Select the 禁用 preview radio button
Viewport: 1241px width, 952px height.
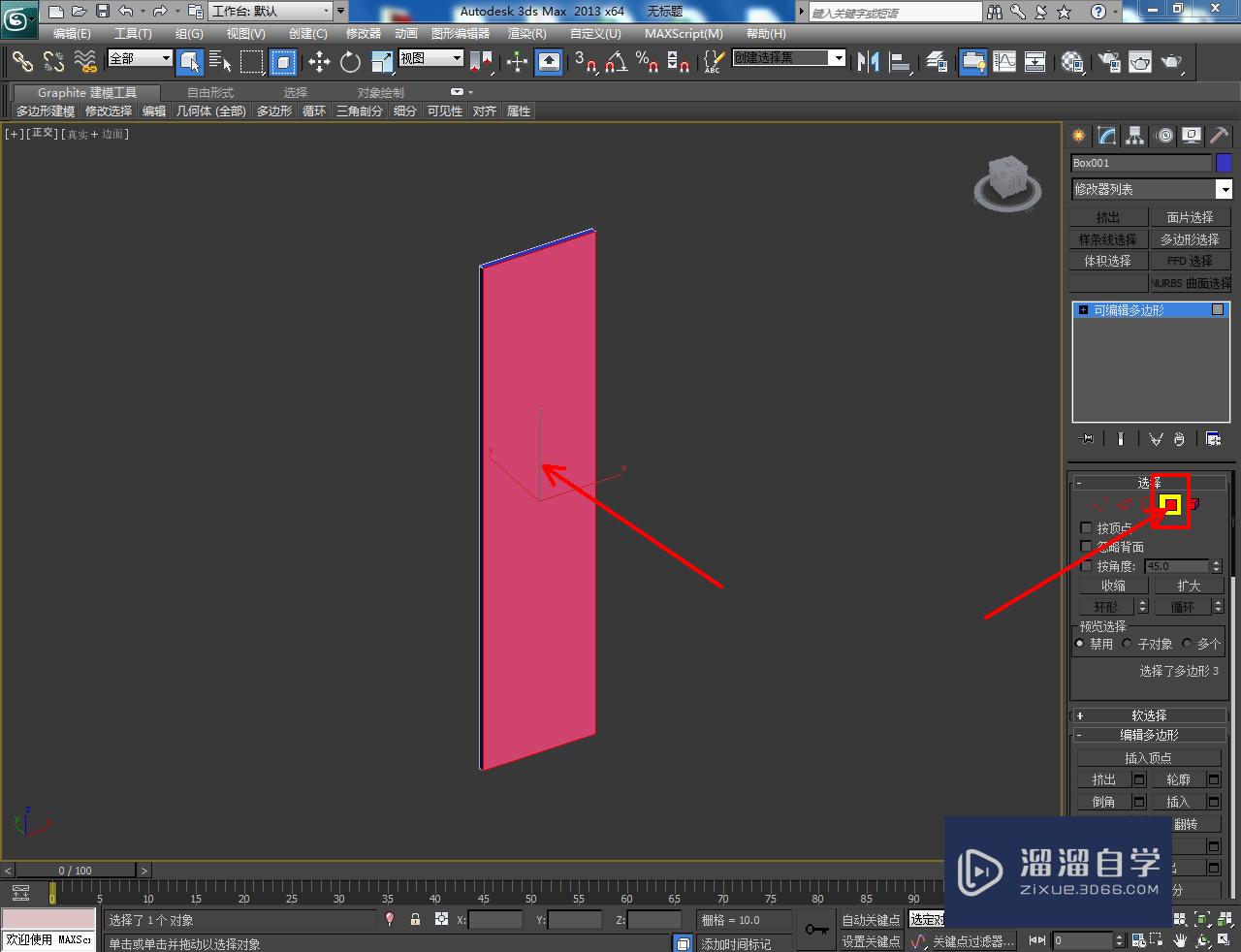pyautogui.click(x=1080, y=644)
